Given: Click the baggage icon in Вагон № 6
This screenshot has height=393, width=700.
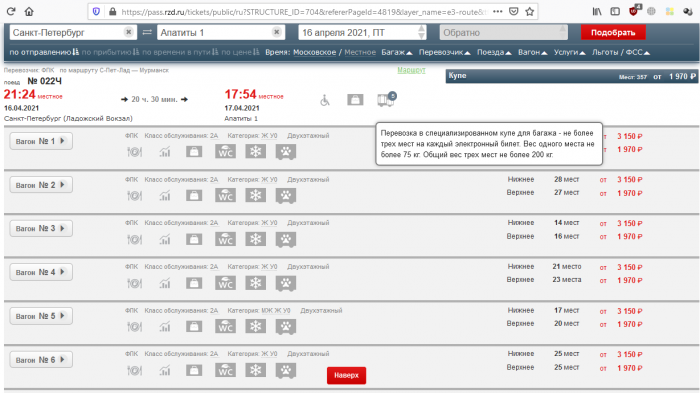Looking at the screenshot, I should coord(194,370).
